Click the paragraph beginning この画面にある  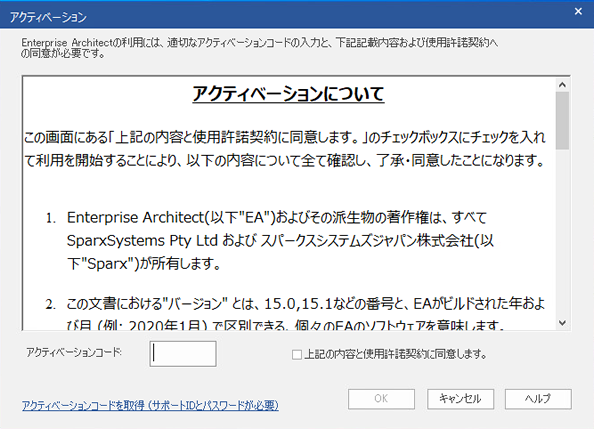pyautogui.click(x=284, y=149)
